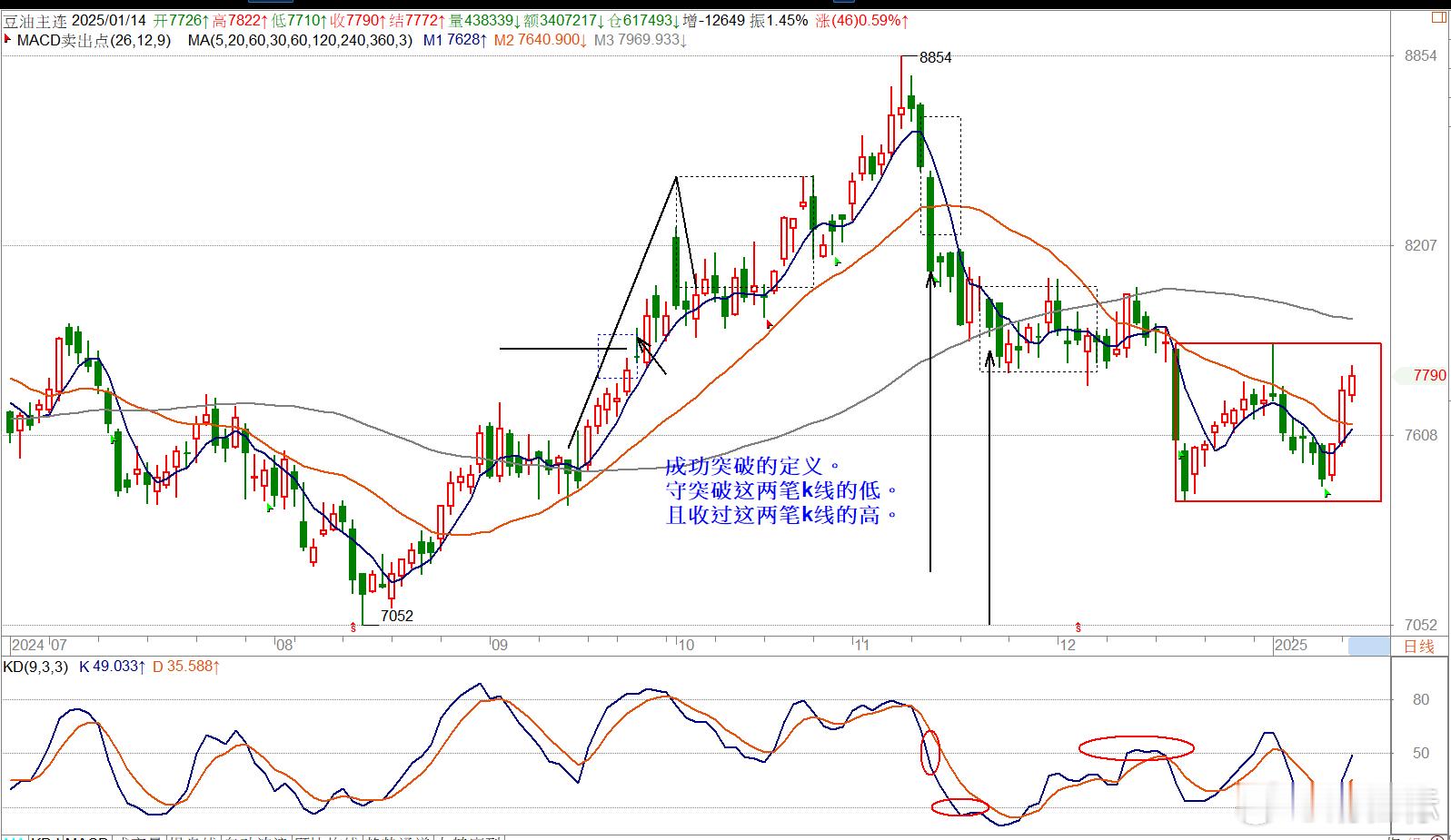This screenshot has height=840, width=1451.
Task: Click the 2025 year marker on time axis
Action: pos(1290,646)
